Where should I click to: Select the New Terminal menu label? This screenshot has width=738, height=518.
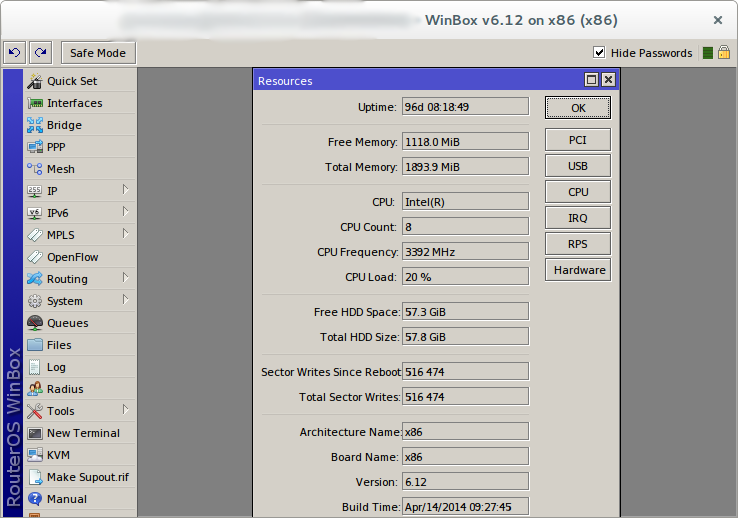pyautogui.click(x=83, y=433)
